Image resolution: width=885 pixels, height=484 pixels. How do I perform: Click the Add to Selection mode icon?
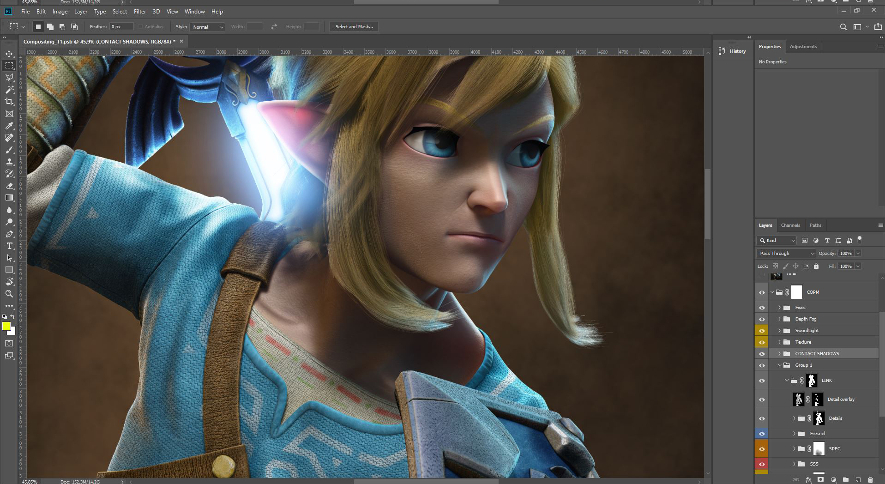[x=50, y=27]
